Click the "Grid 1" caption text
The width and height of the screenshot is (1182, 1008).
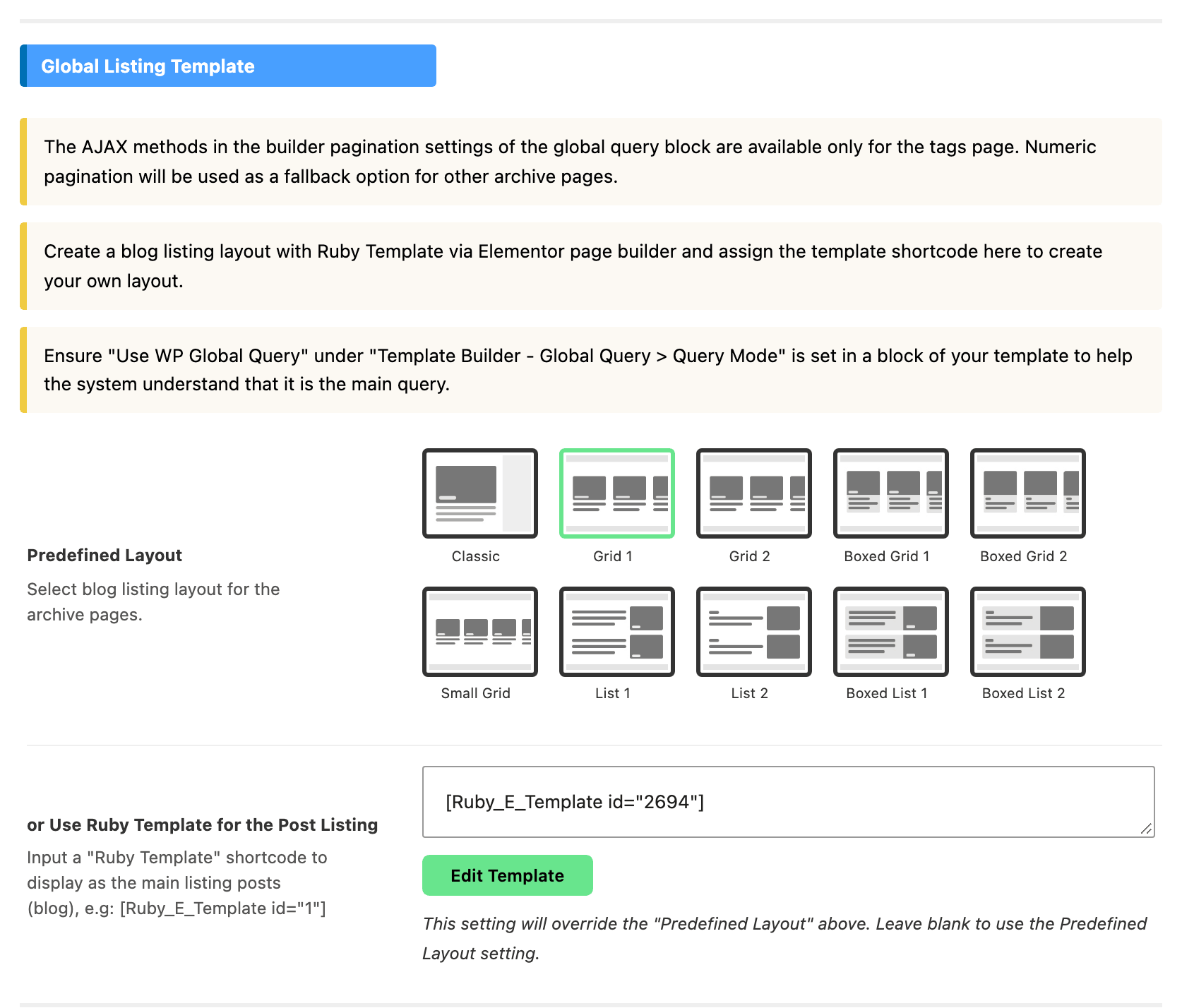613,556
